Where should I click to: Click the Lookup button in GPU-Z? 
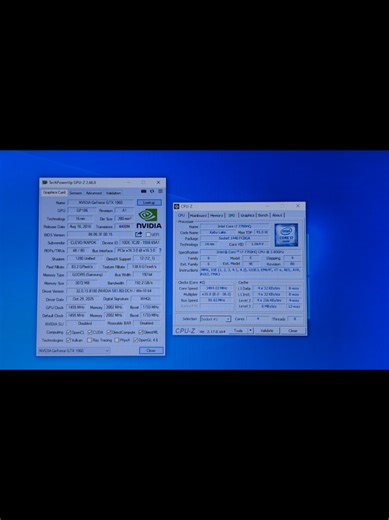pos(149,202)
